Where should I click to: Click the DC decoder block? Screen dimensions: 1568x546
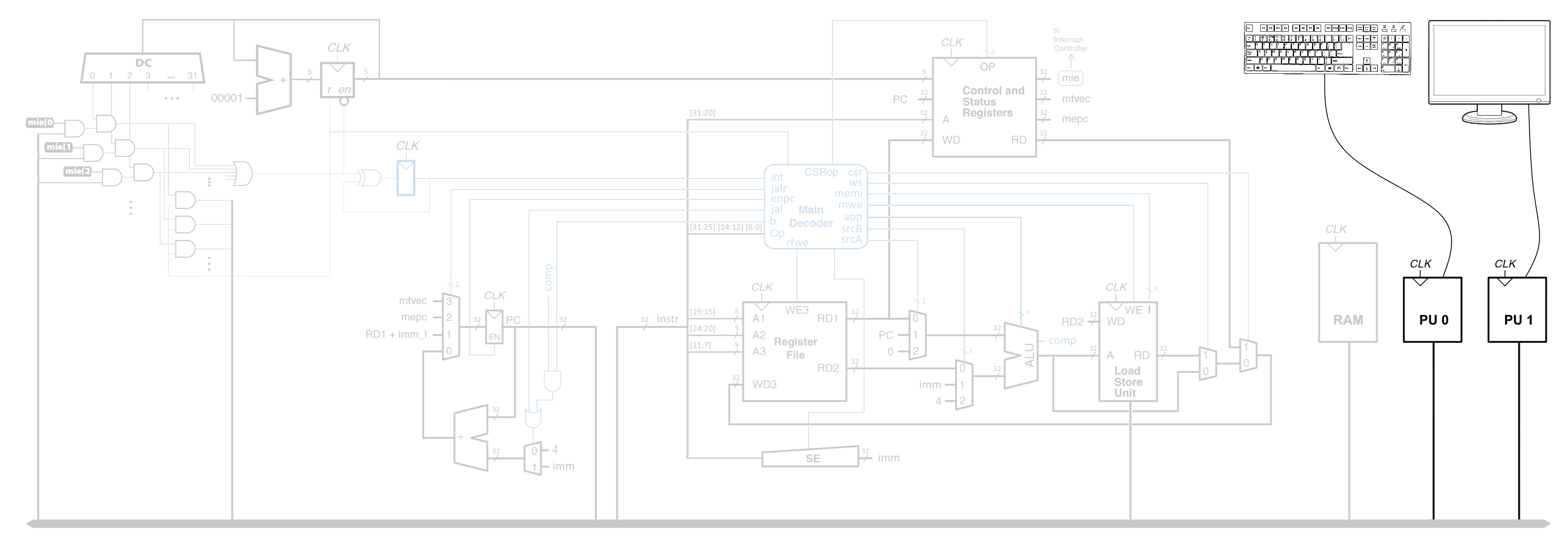[x=143, y=68]
